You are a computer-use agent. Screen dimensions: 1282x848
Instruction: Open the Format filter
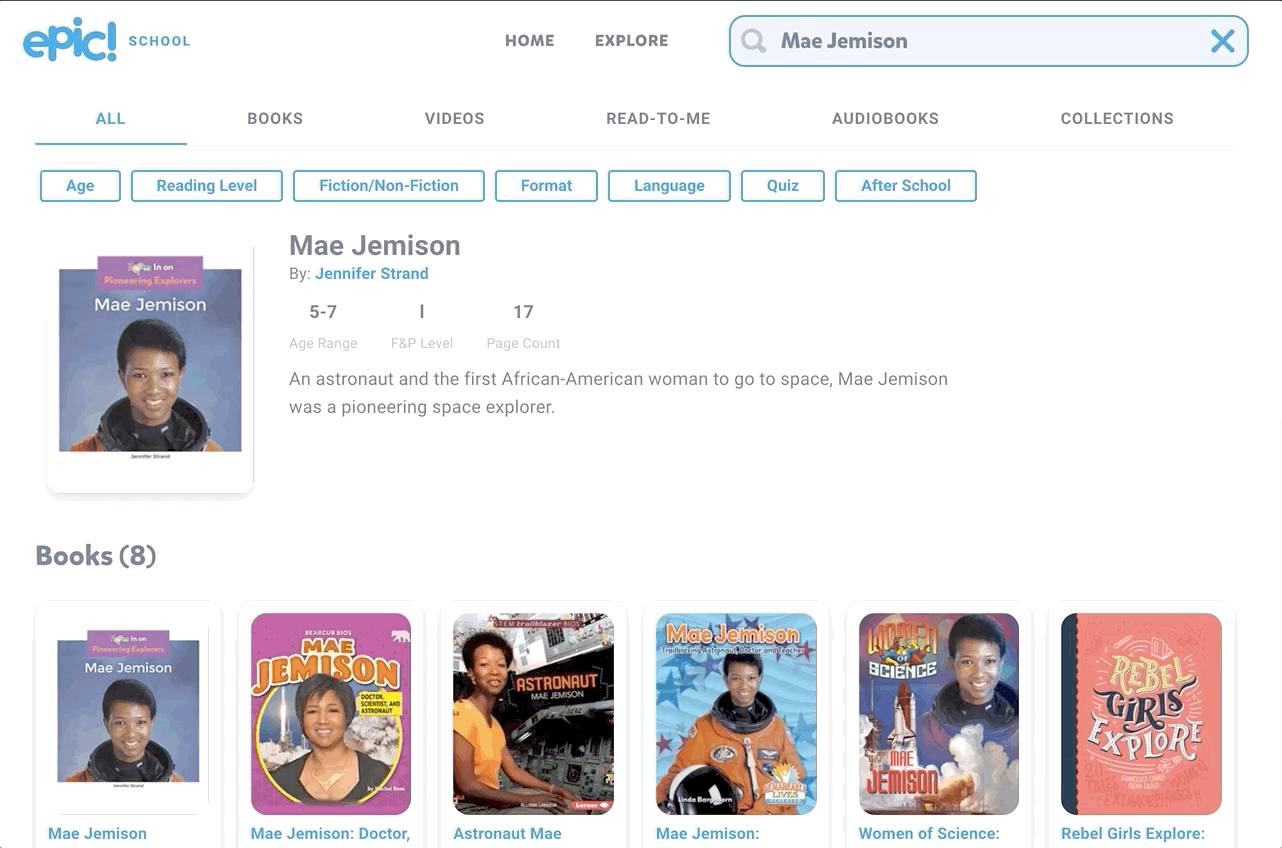[x=546, y=186]
